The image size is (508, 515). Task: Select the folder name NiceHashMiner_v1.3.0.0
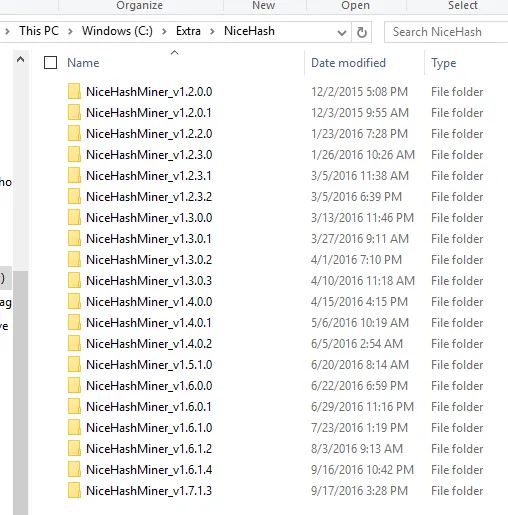(x=149, y=218)
